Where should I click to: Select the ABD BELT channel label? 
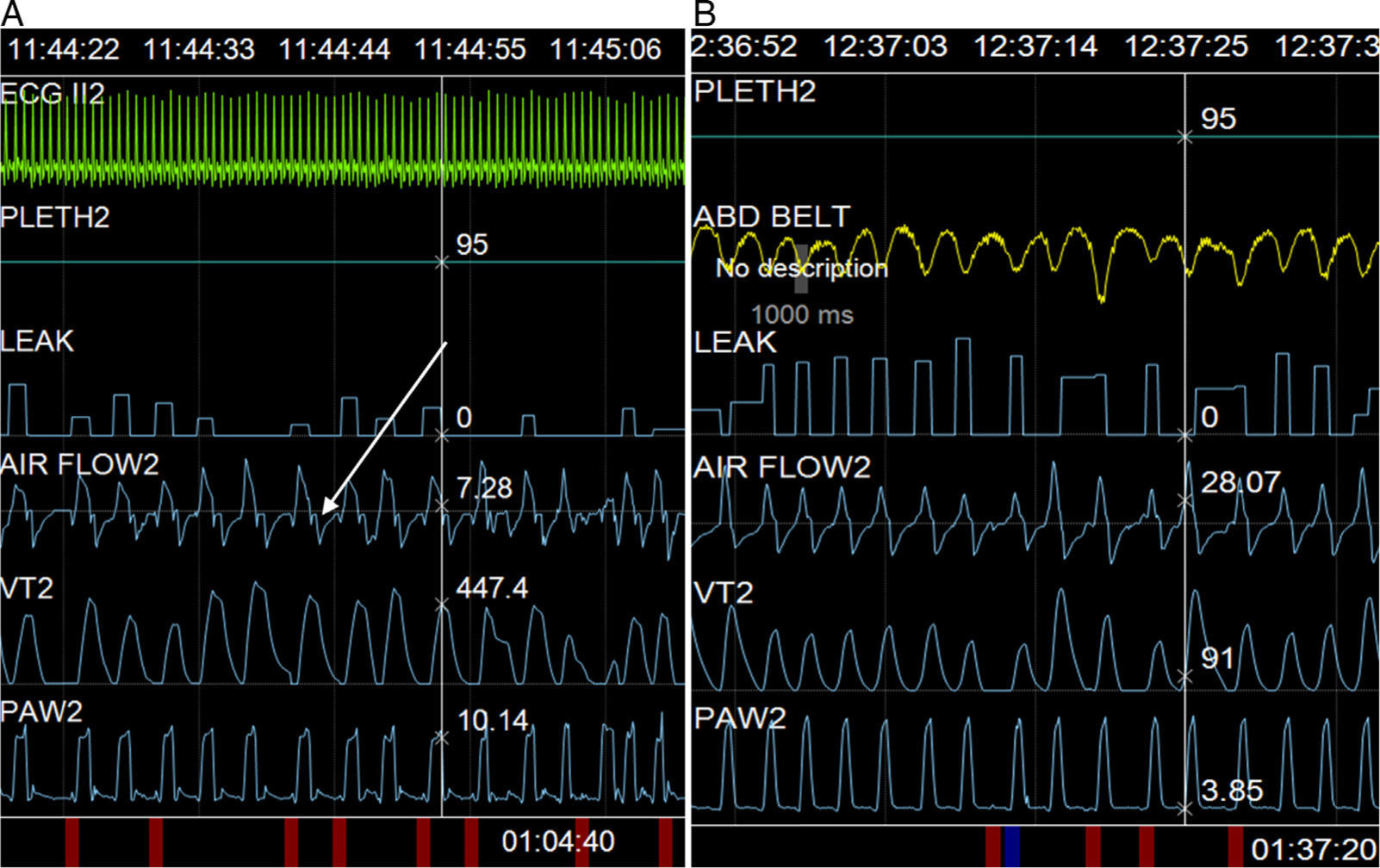tap(772, 216)
